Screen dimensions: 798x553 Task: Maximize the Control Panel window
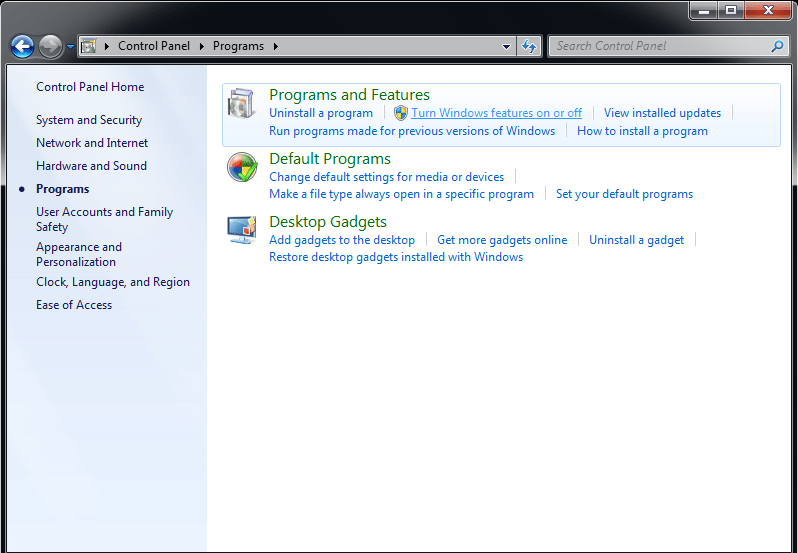731,10
